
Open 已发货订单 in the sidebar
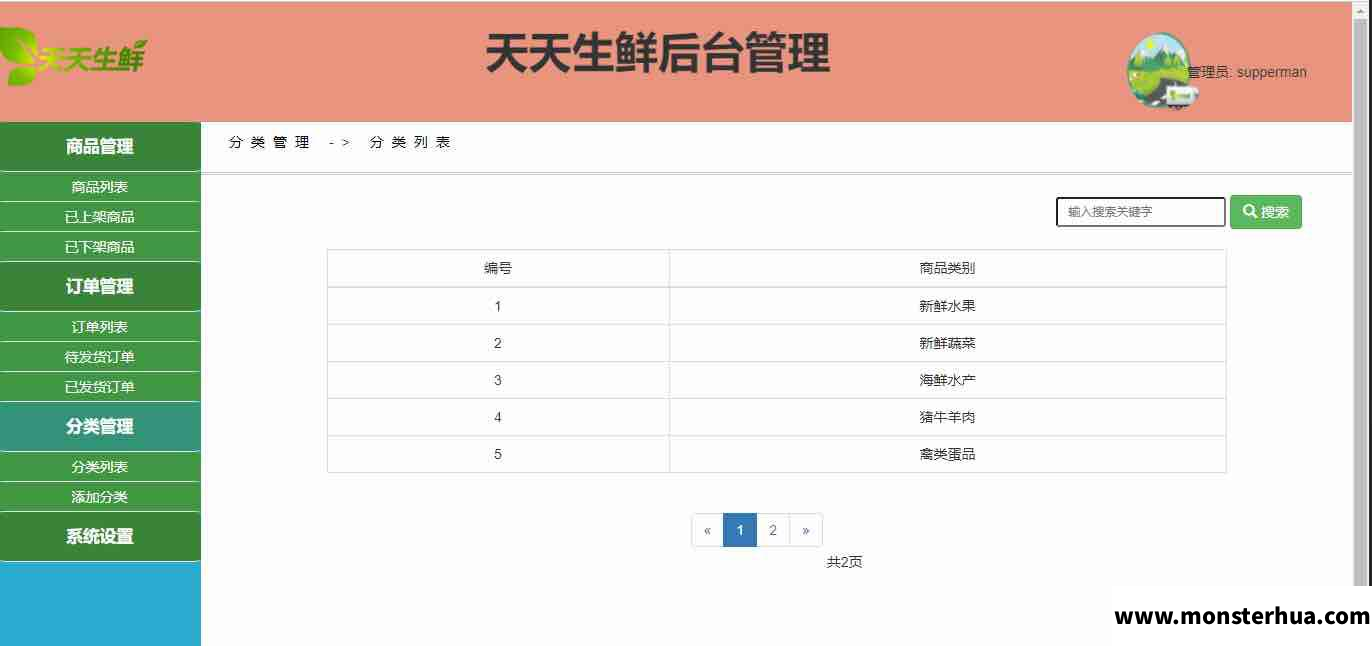[x=100, y=387]
